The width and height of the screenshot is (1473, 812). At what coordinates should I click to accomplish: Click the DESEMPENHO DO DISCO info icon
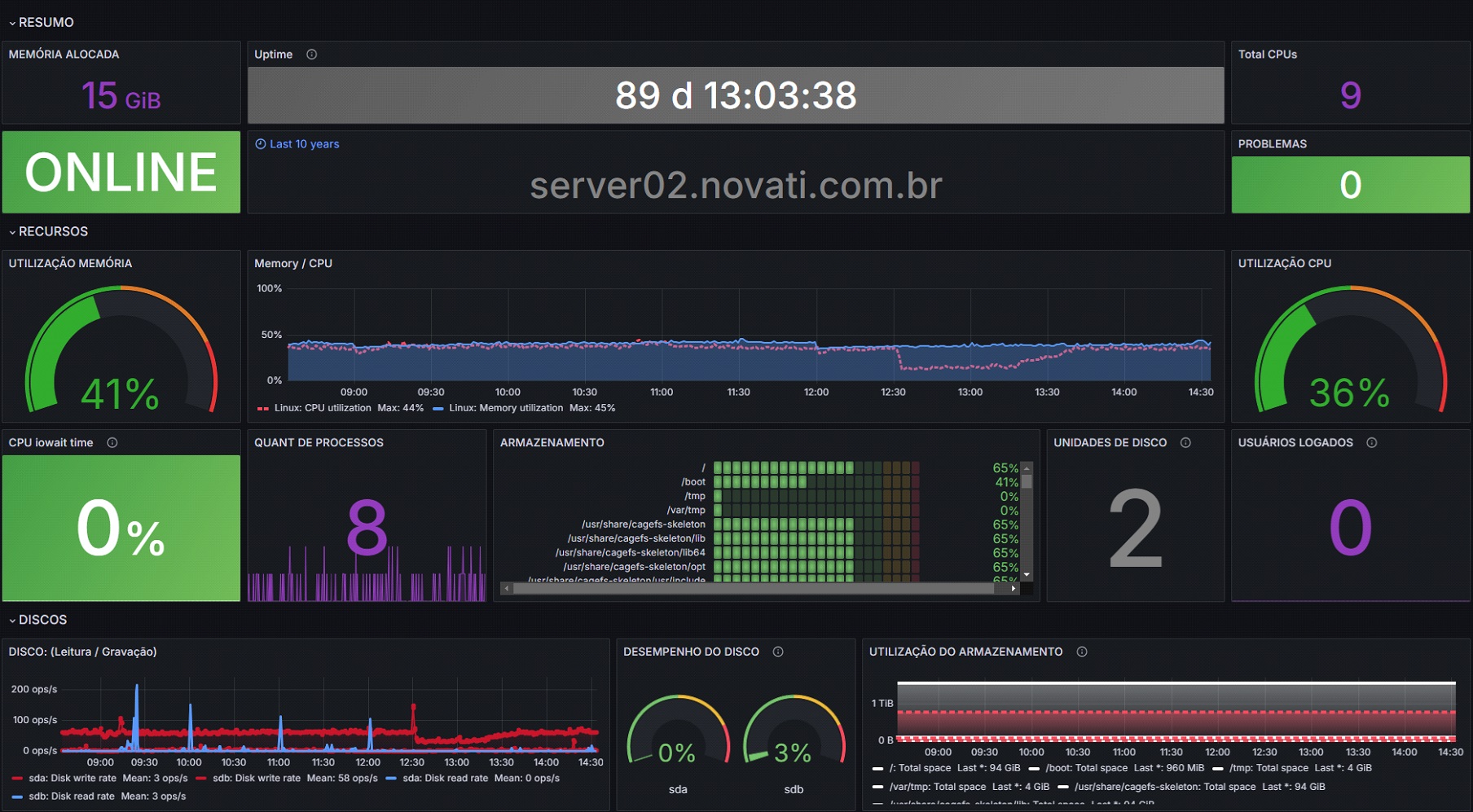point(778,652)
